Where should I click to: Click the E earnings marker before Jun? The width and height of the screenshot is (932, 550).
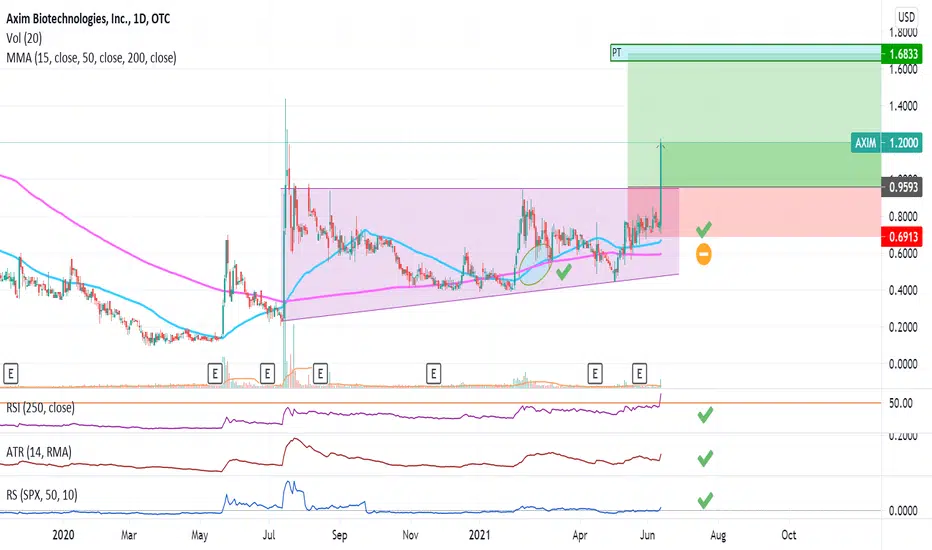click(639, 373)
